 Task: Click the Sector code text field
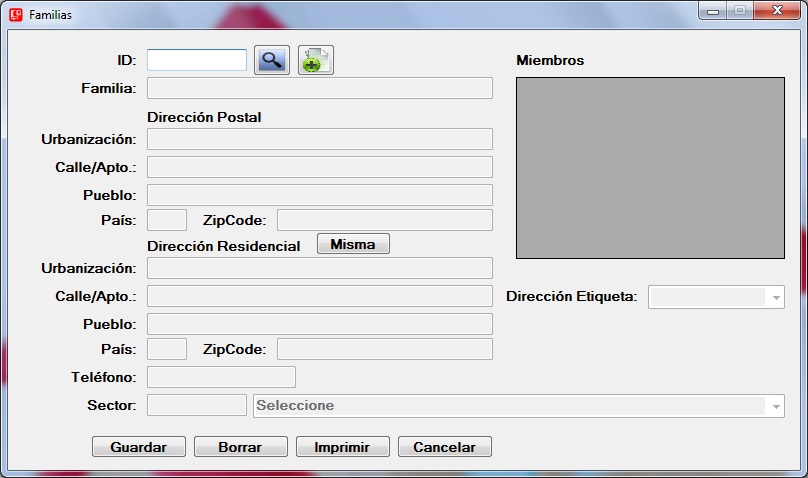(x=196, y=405)
